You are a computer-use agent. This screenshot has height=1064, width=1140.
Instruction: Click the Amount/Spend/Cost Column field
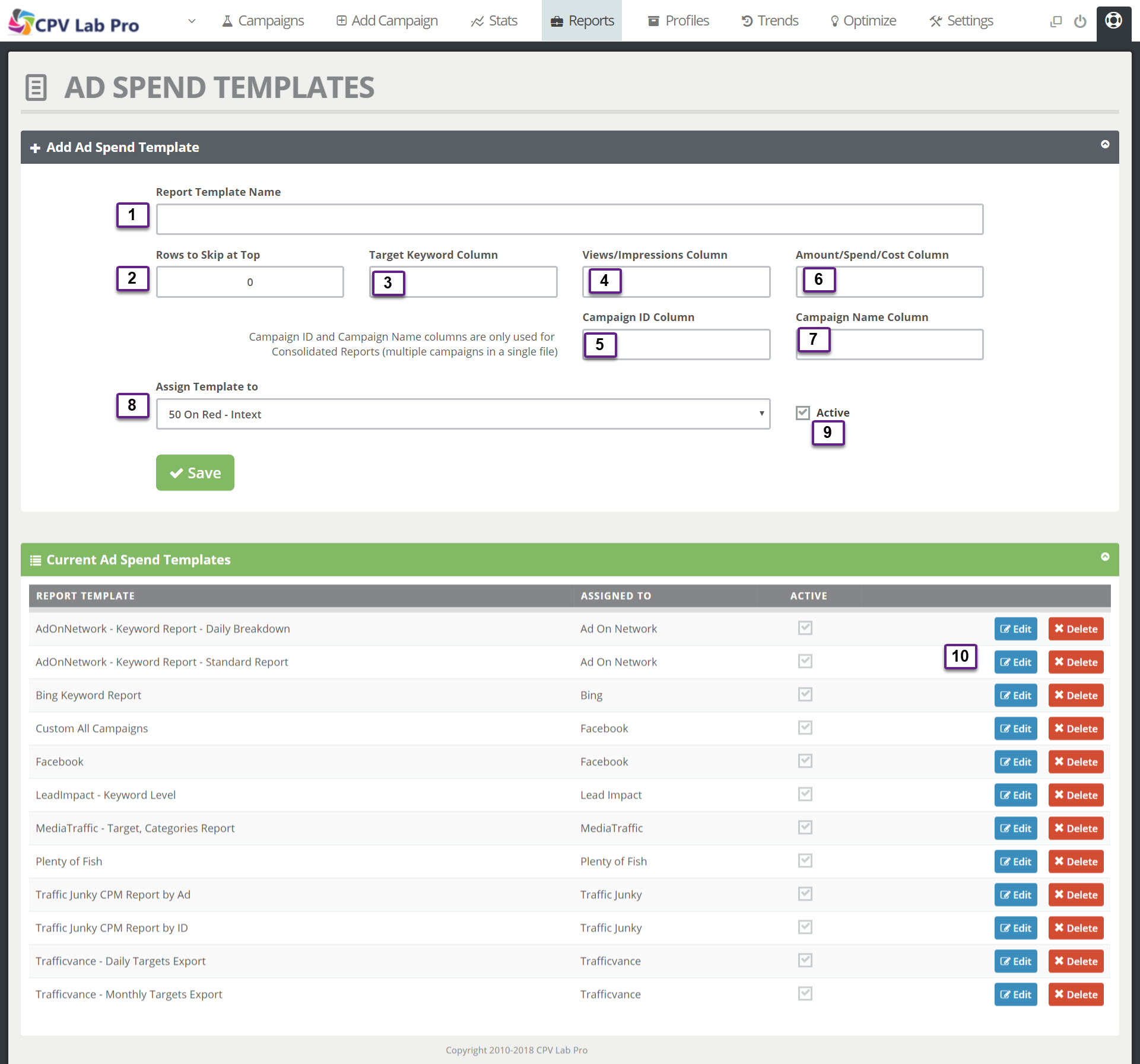click(890, 282)
